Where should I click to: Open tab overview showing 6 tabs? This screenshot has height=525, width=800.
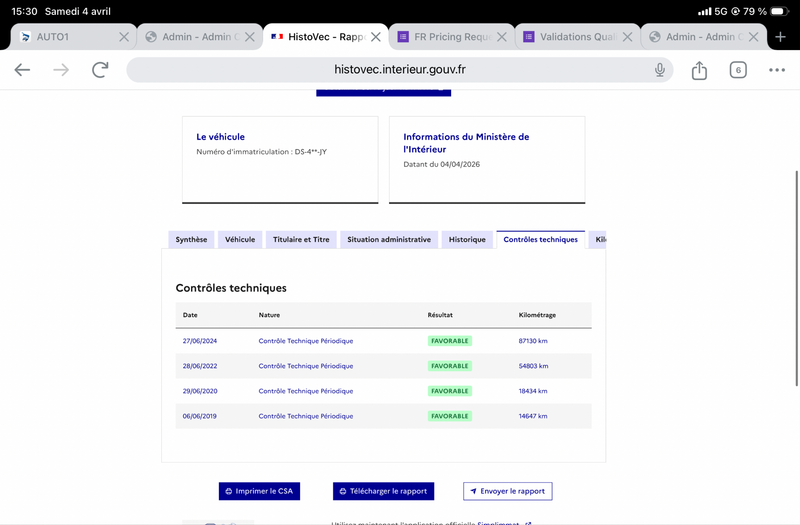pyautogui.click(x=738, y=70)
